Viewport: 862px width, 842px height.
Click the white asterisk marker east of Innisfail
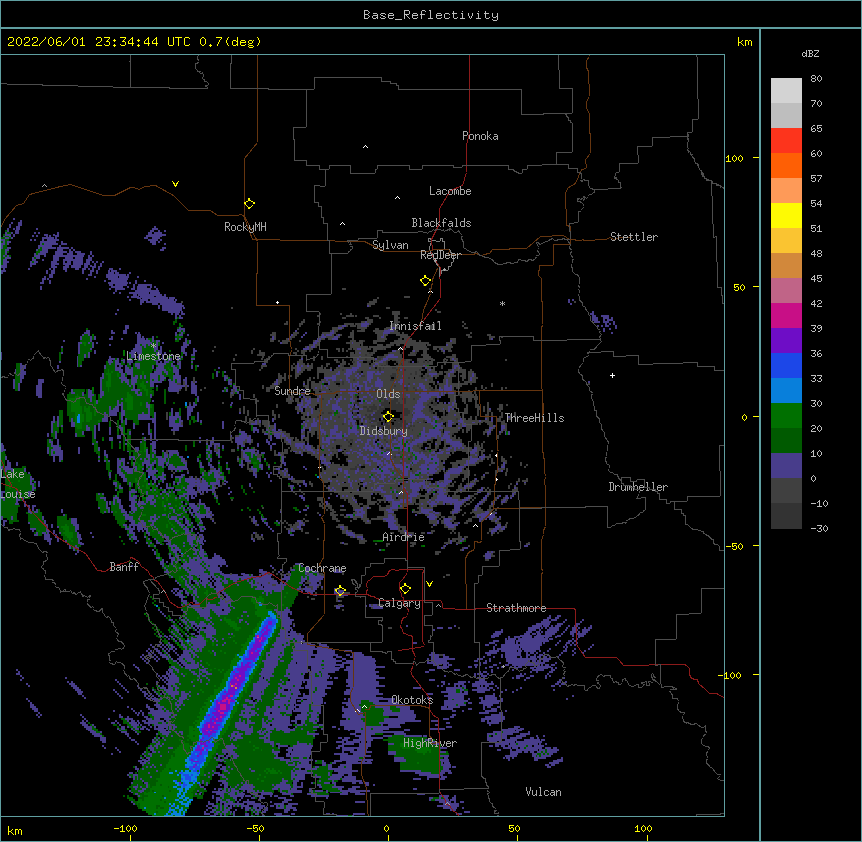(x=502, y=304)
